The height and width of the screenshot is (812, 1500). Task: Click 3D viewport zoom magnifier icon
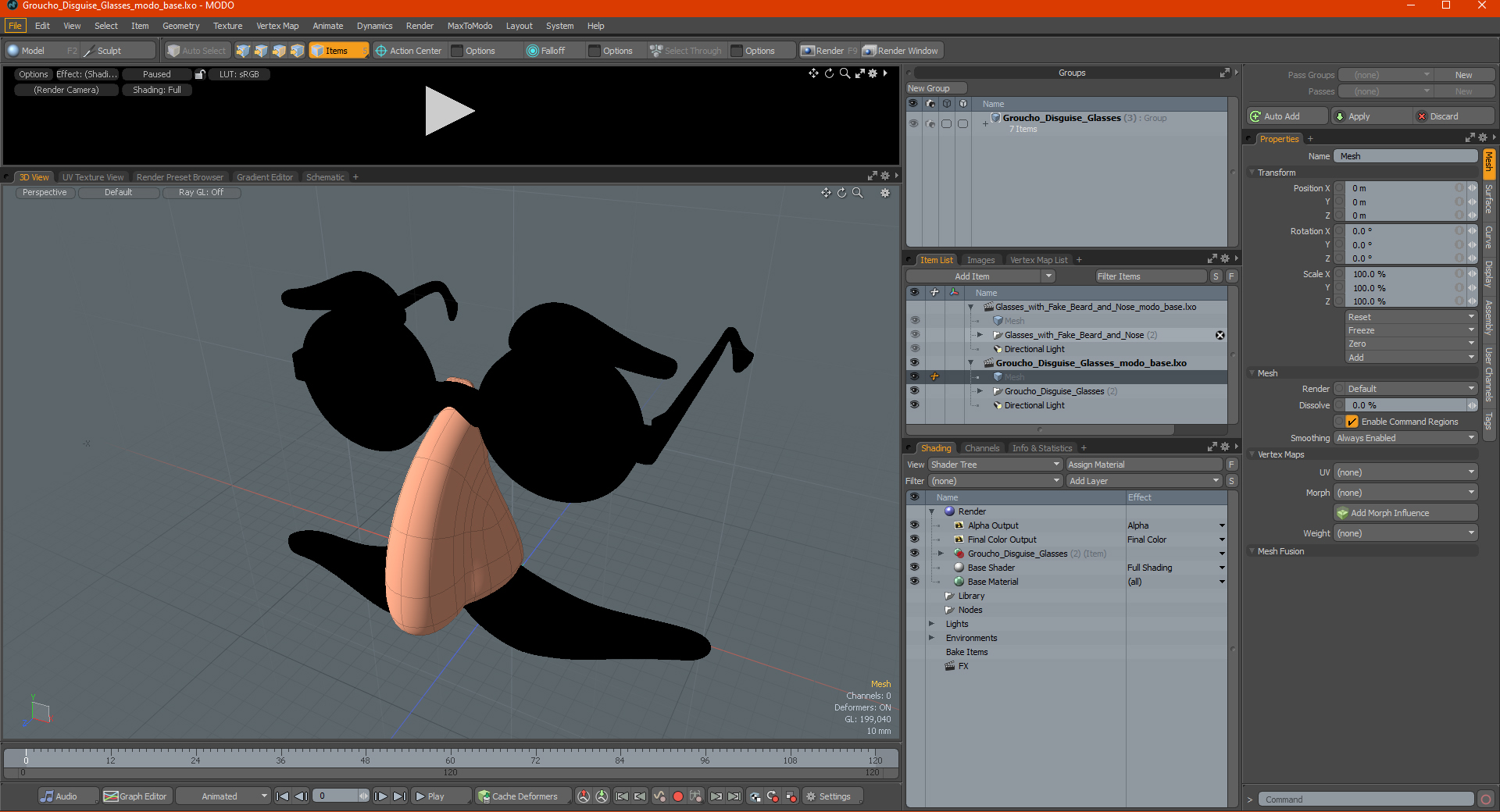(x=857, y=193)
